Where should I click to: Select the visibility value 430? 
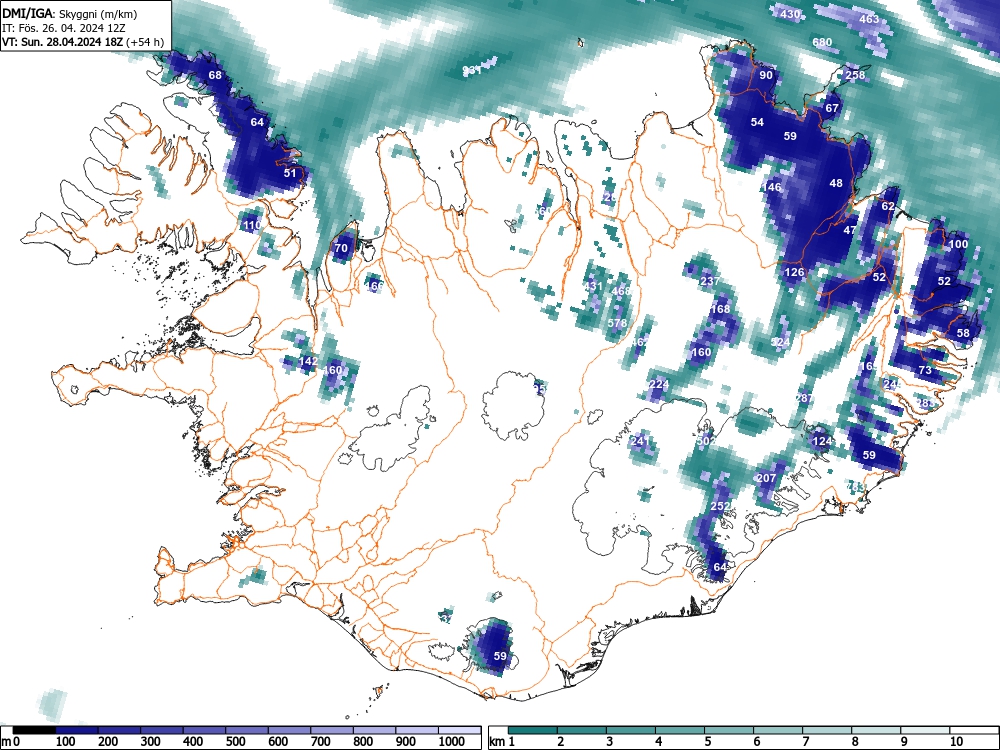coord(790,14)
